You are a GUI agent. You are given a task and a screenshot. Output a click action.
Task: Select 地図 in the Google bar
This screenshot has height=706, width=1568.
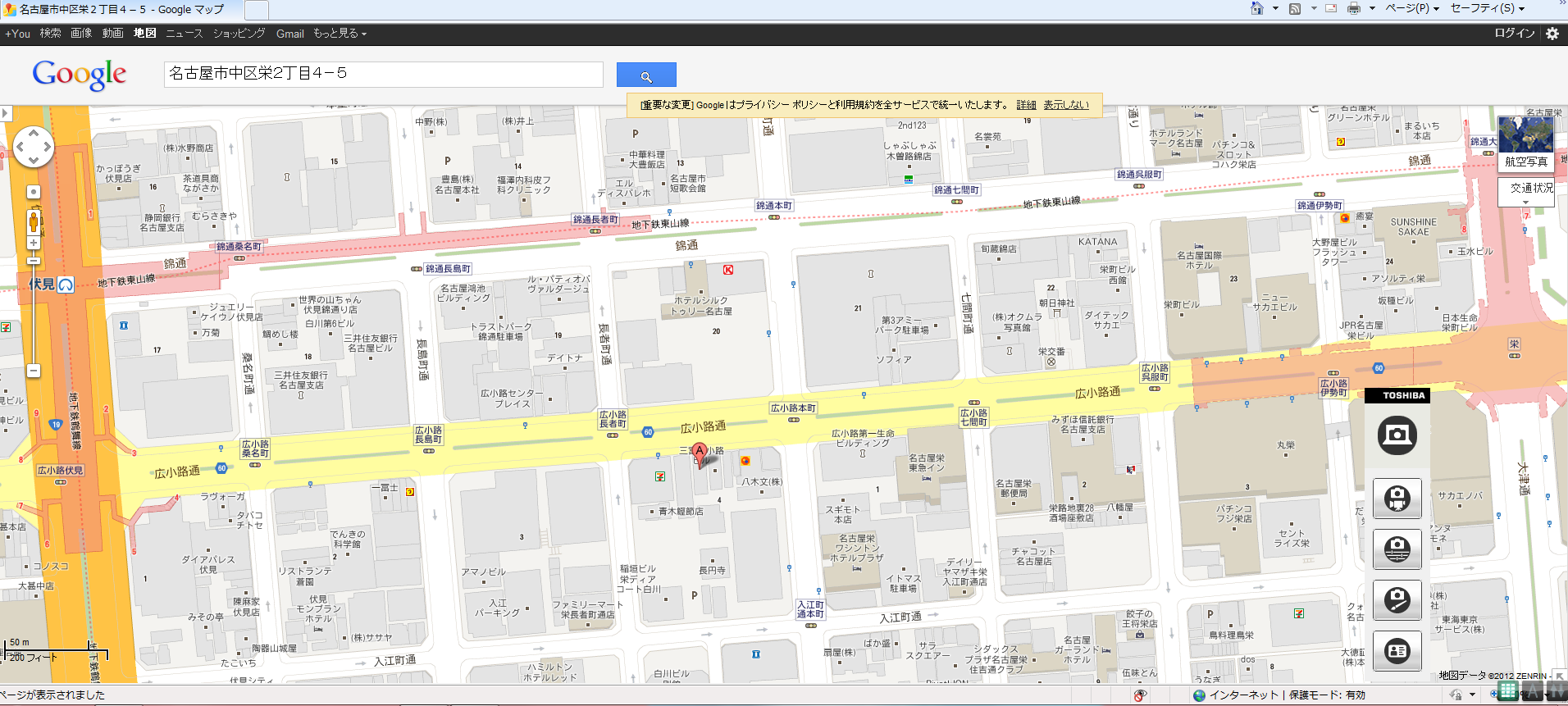click(145, 34)
